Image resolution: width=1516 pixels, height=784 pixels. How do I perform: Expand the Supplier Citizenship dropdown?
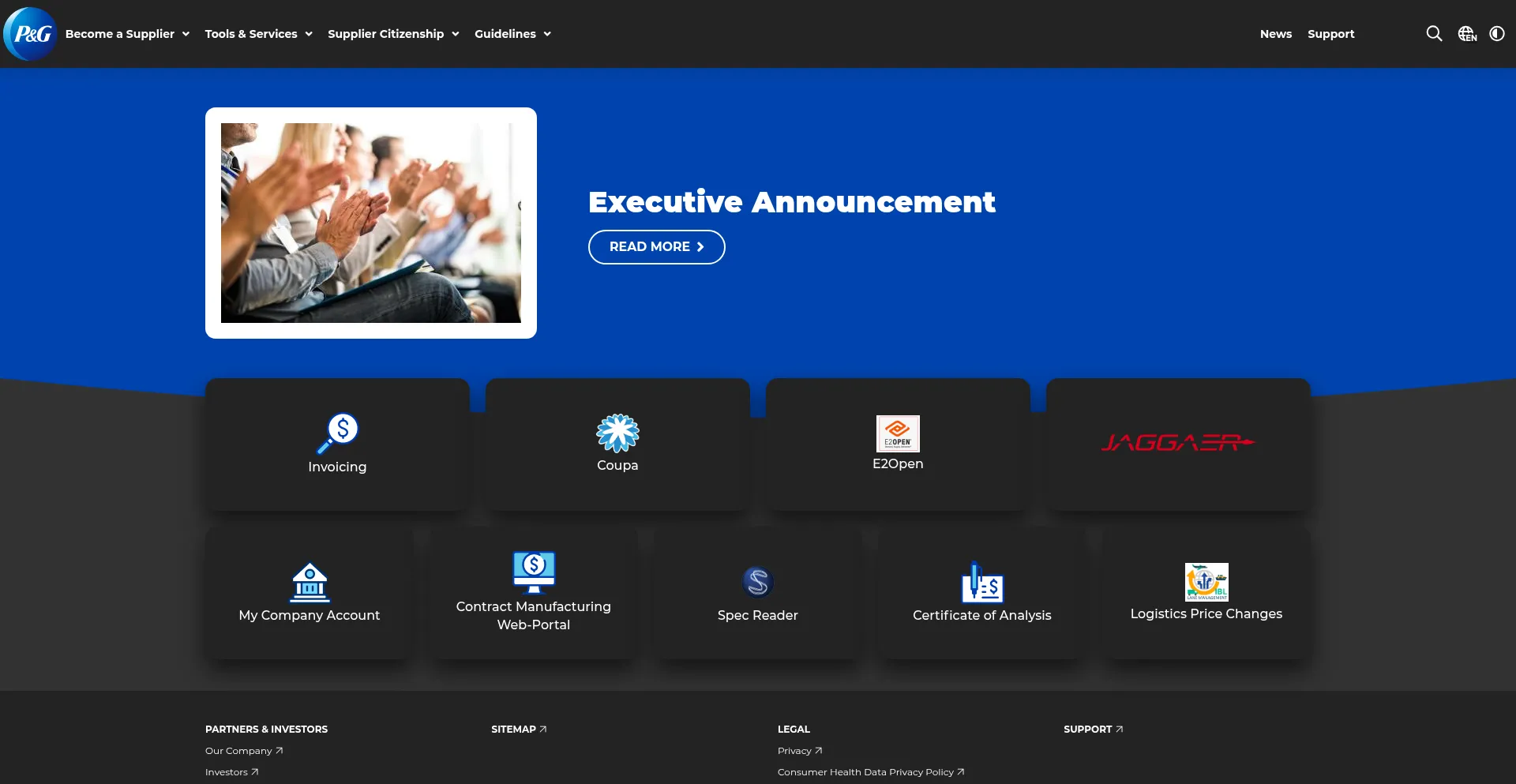pos(393,34)
